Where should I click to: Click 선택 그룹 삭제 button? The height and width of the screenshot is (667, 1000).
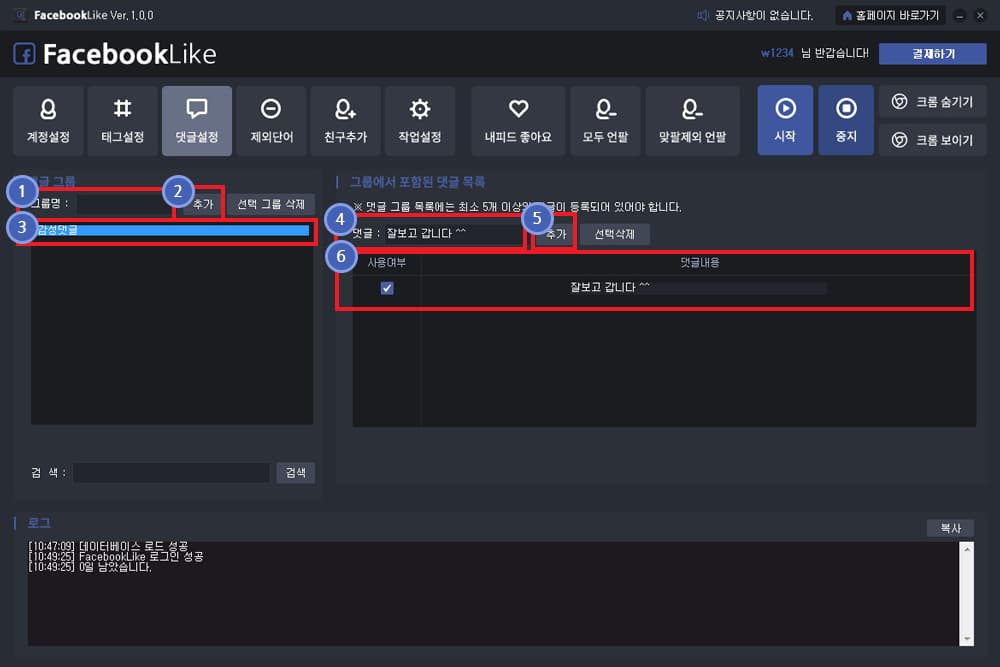click(x=271, y=204)
